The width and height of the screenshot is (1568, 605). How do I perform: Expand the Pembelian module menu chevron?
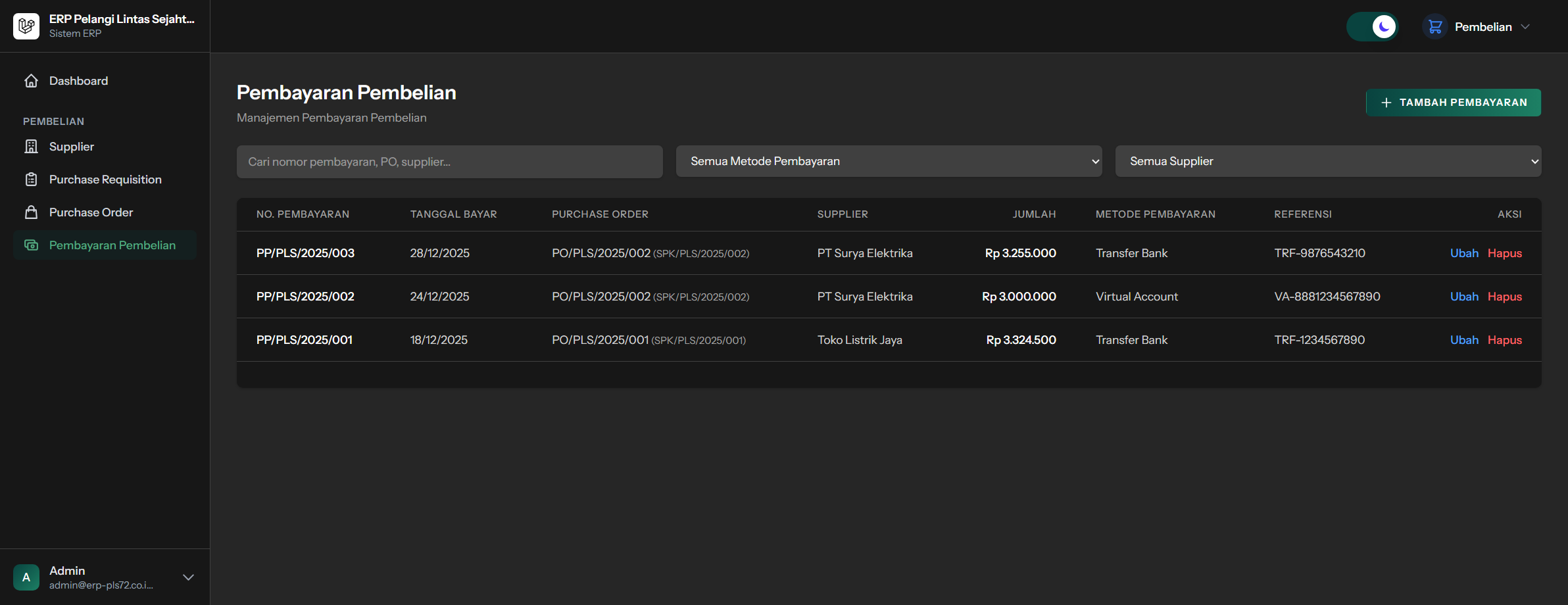pyautogui.click(x=1526, y=27)
